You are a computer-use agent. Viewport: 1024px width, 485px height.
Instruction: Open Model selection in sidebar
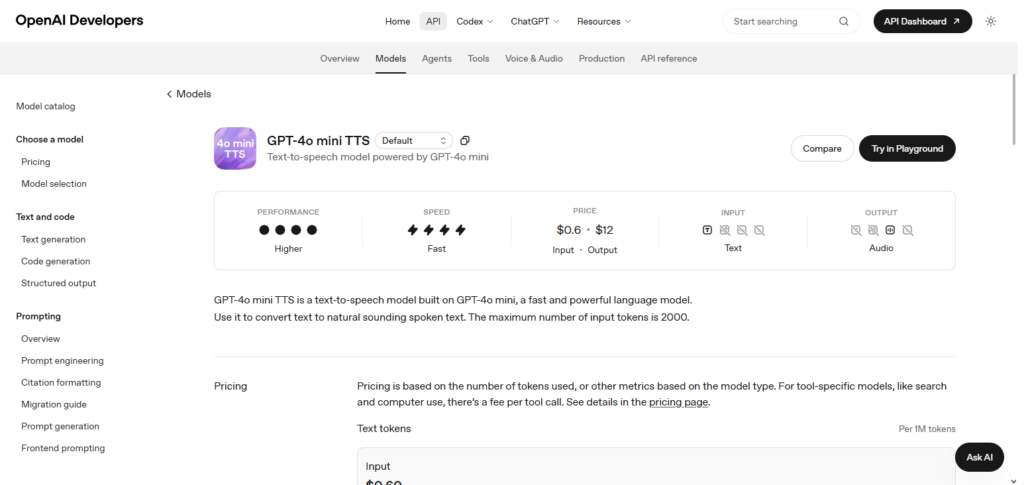click(x=54, y=184)
